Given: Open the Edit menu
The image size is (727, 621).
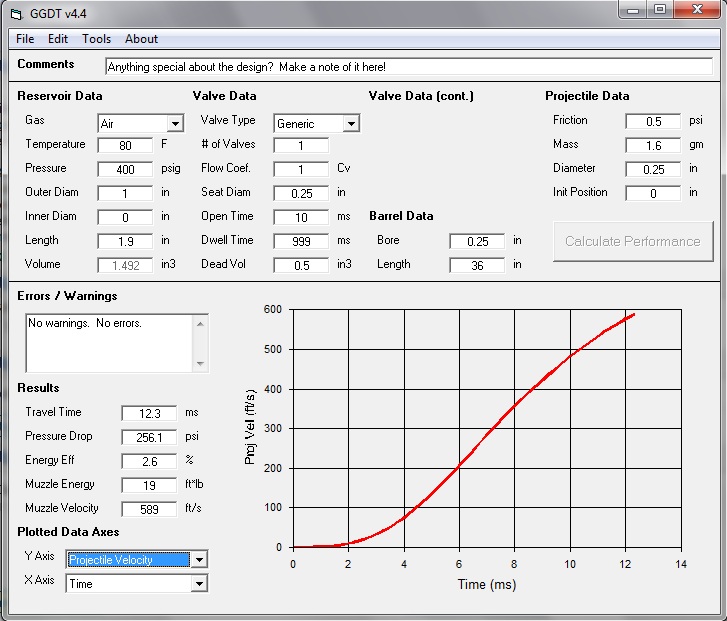Looking at the screenshot, I should 58,39.
